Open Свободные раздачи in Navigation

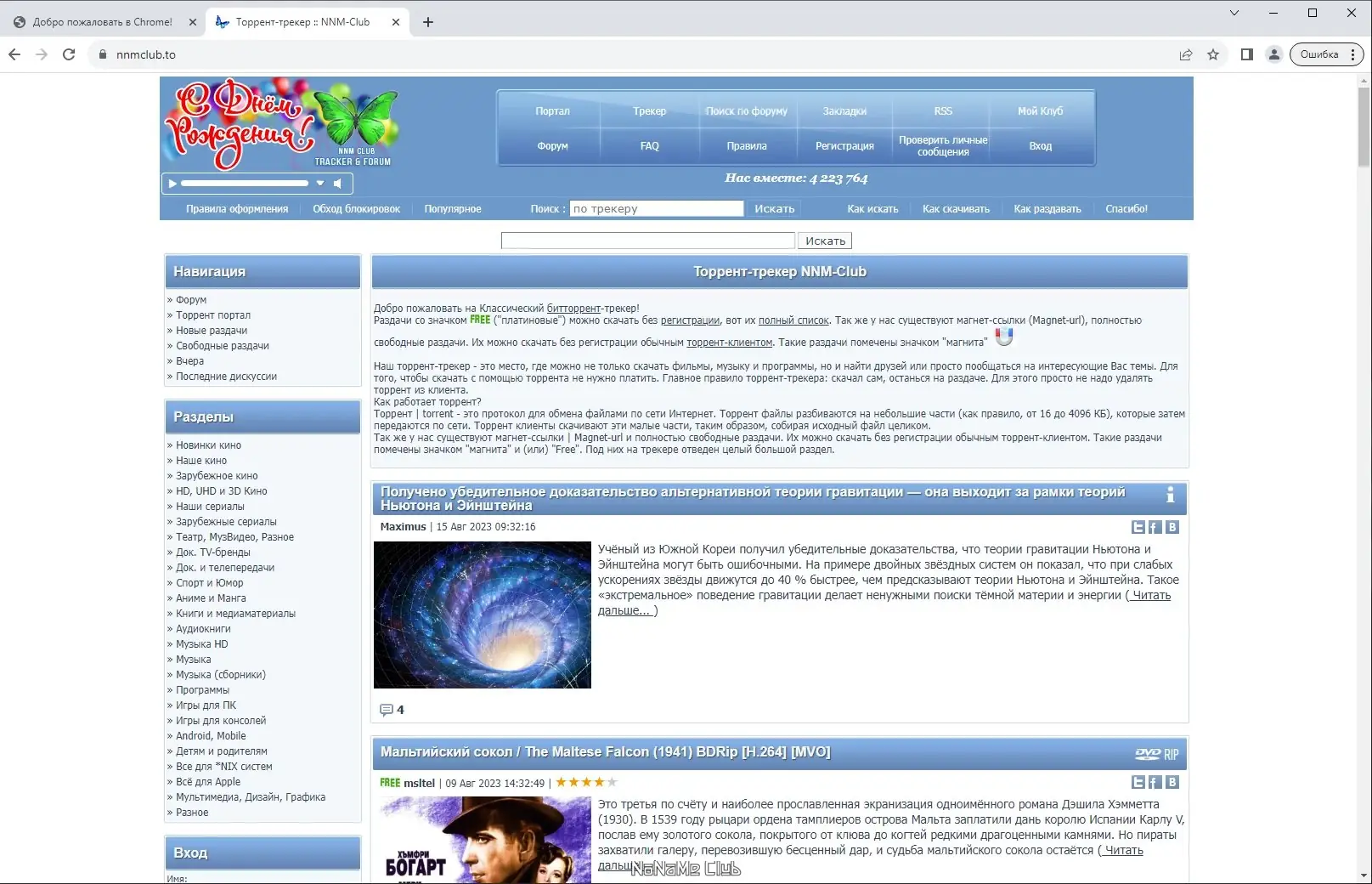223,346
